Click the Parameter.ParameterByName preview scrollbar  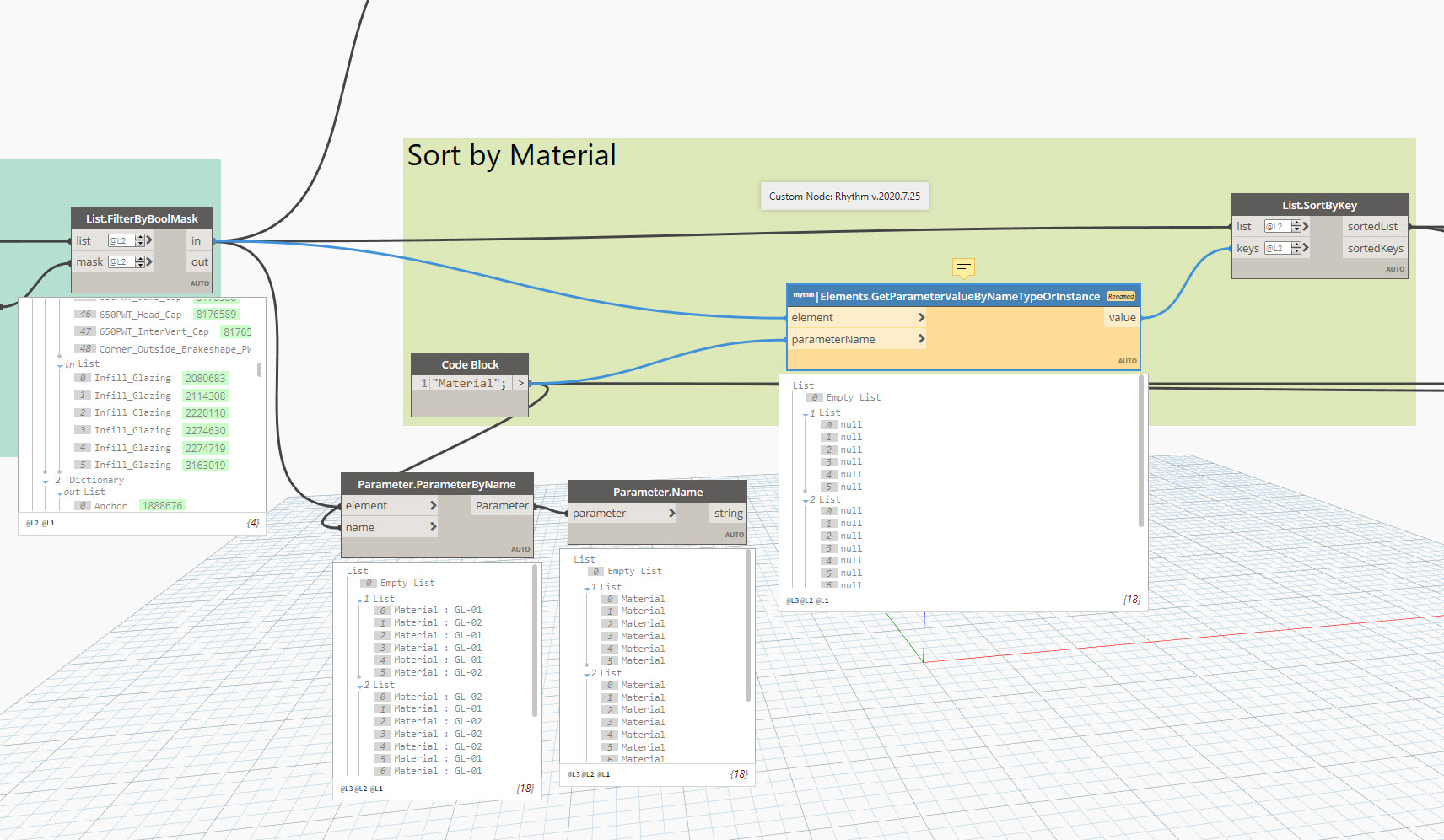click(535, 640)
